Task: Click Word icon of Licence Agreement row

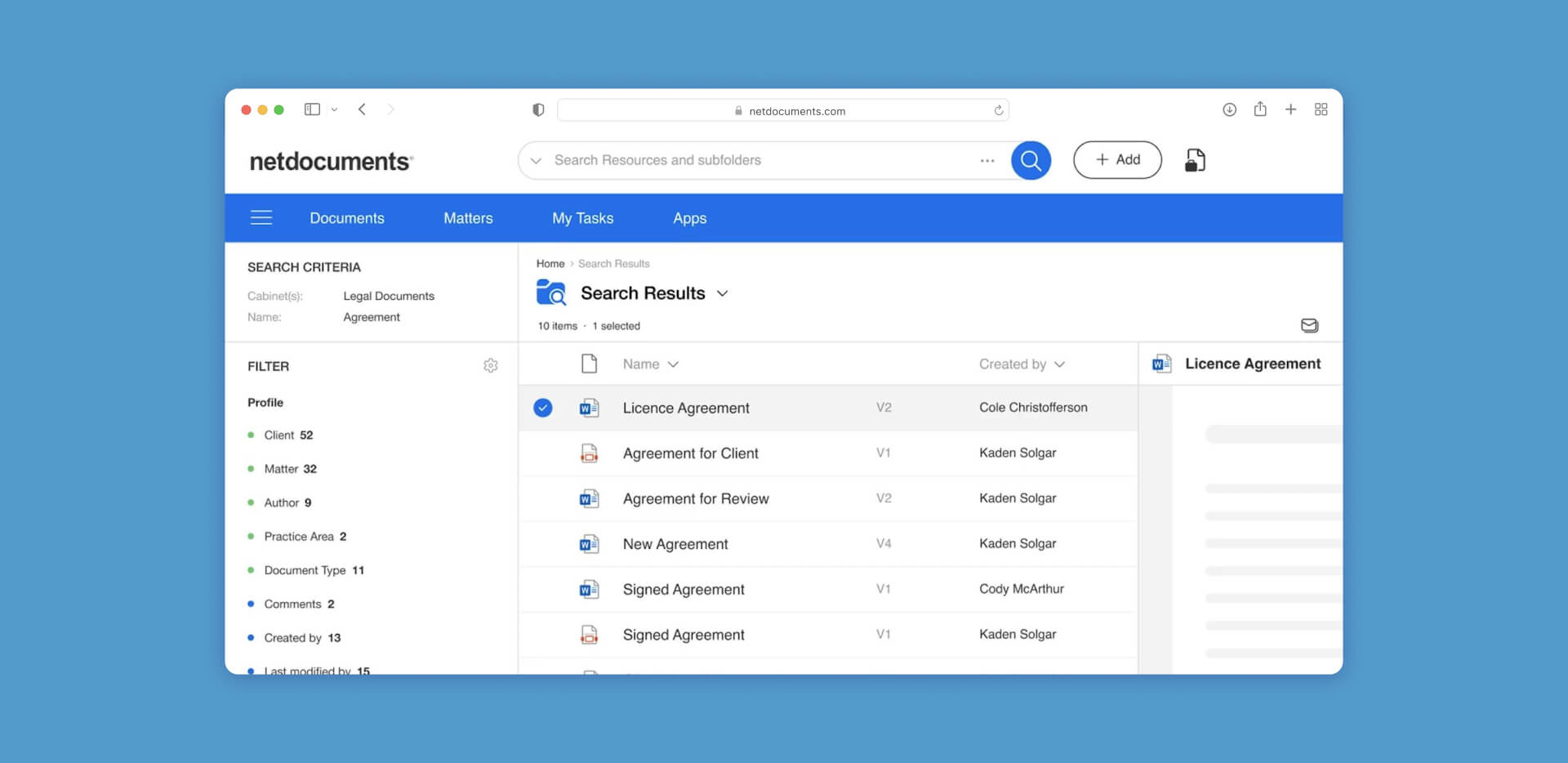Action: (x=589, y=408)
